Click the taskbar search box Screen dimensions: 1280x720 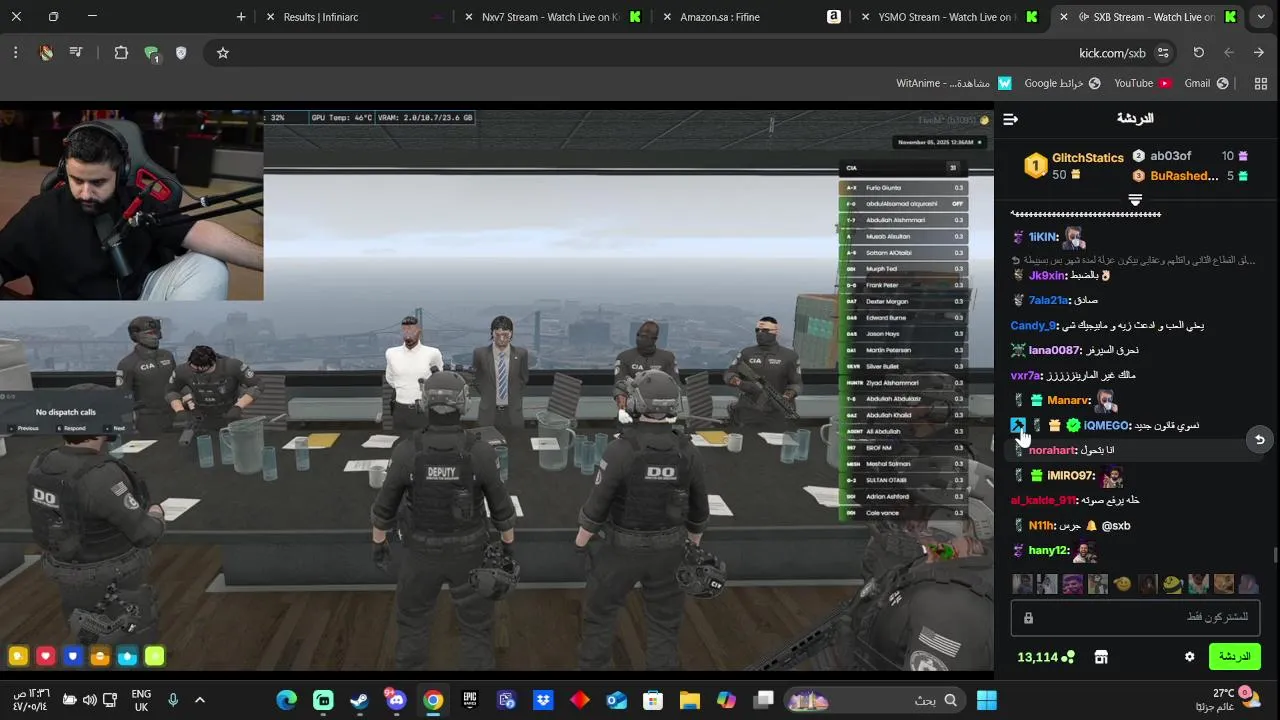pyautogui.click(x=876, y=700)
